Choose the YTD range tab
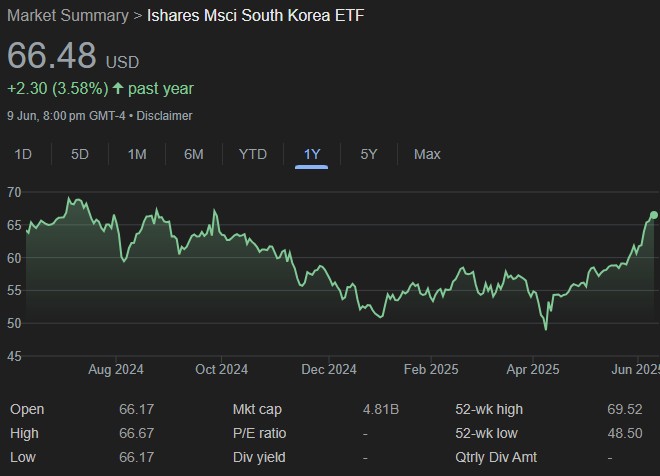 pyautogui.click(x=253, y=154)
